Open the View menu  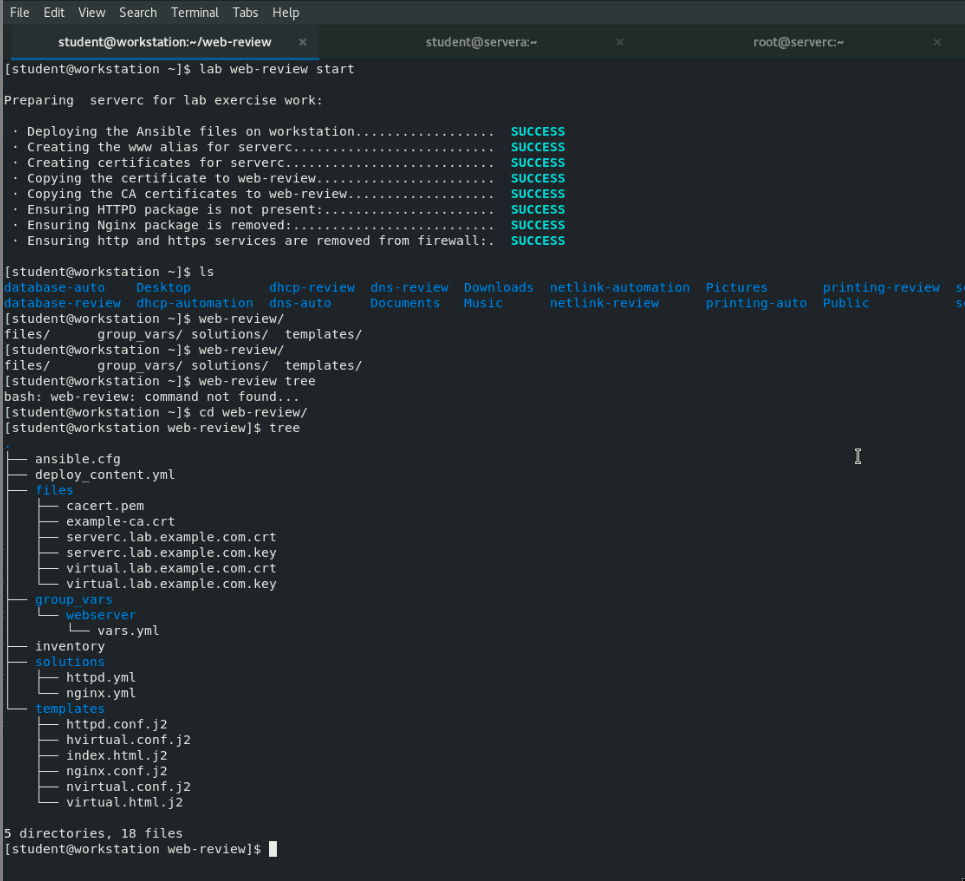tap(92, 12)
